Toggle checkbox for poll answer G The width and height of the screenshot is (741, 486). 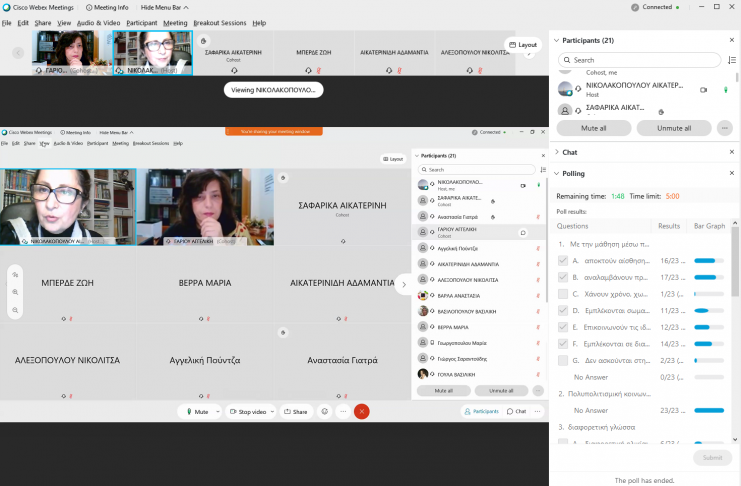coord(563,360)
